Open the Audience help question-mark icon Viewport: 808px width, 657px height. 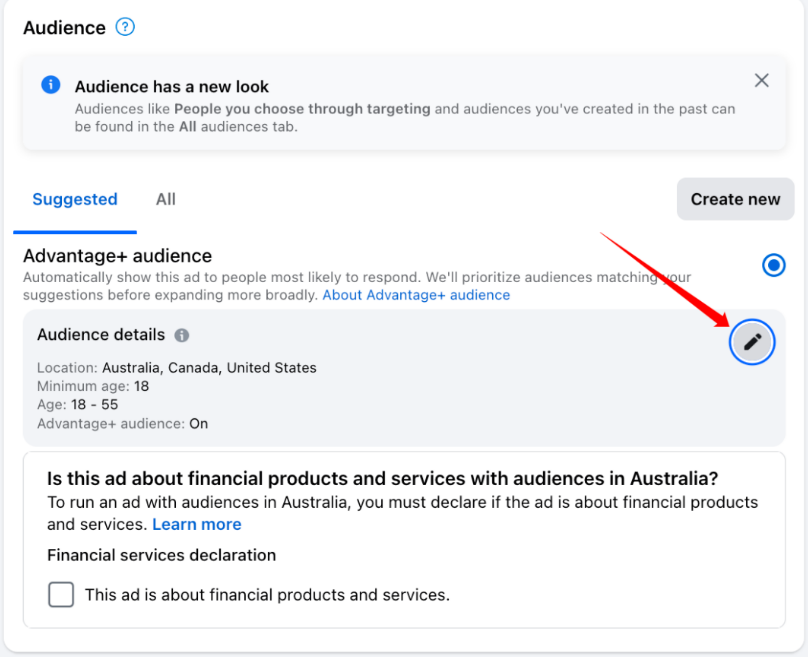coord(125,27)
